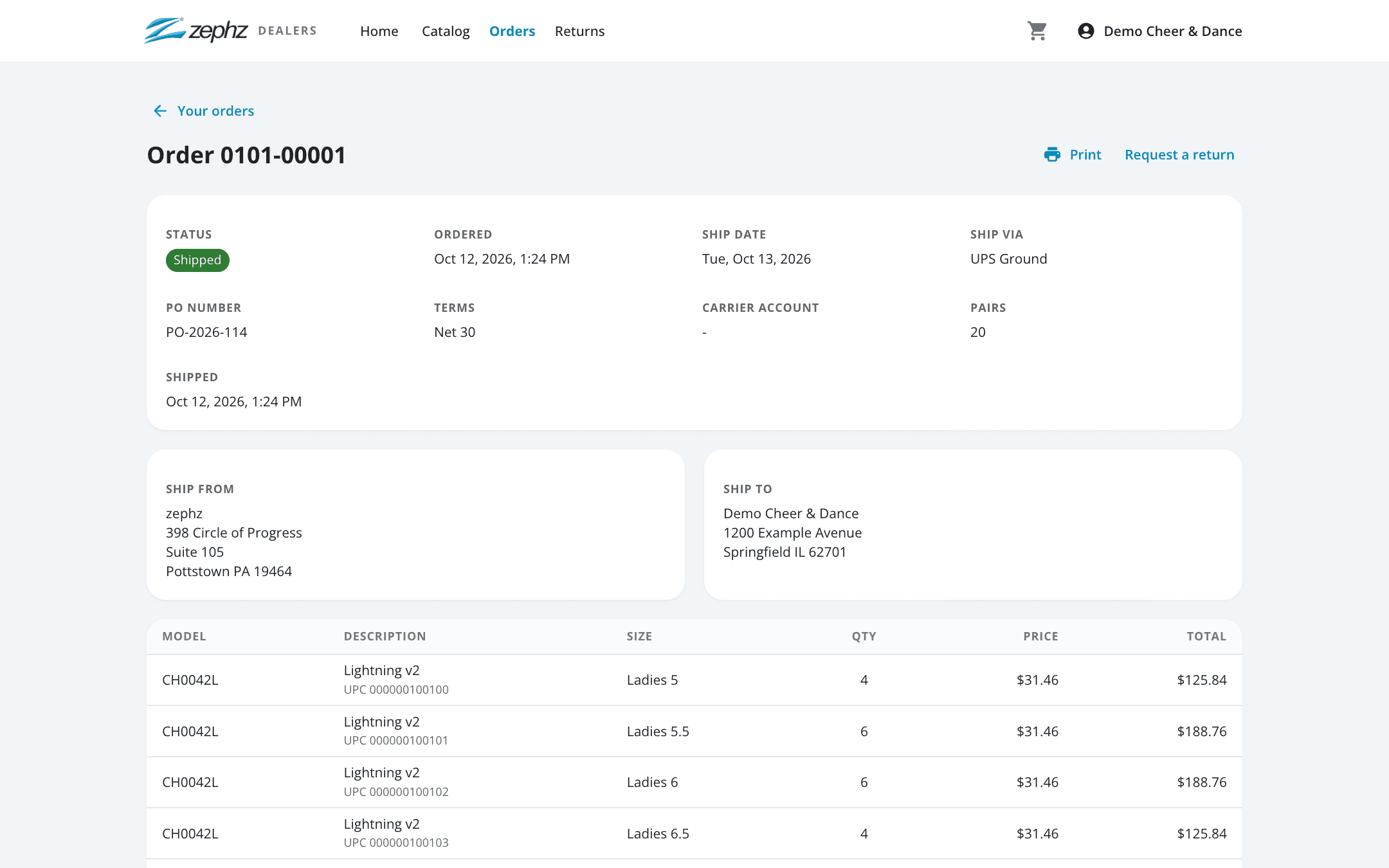Click the PRICE column header
This screenshot has width=1389, height=868.
[1041, 636]
